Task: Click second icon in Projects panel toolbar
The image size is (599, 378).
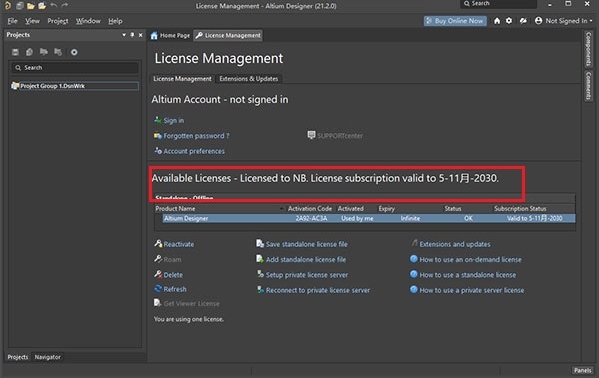Action: (29, 52)
